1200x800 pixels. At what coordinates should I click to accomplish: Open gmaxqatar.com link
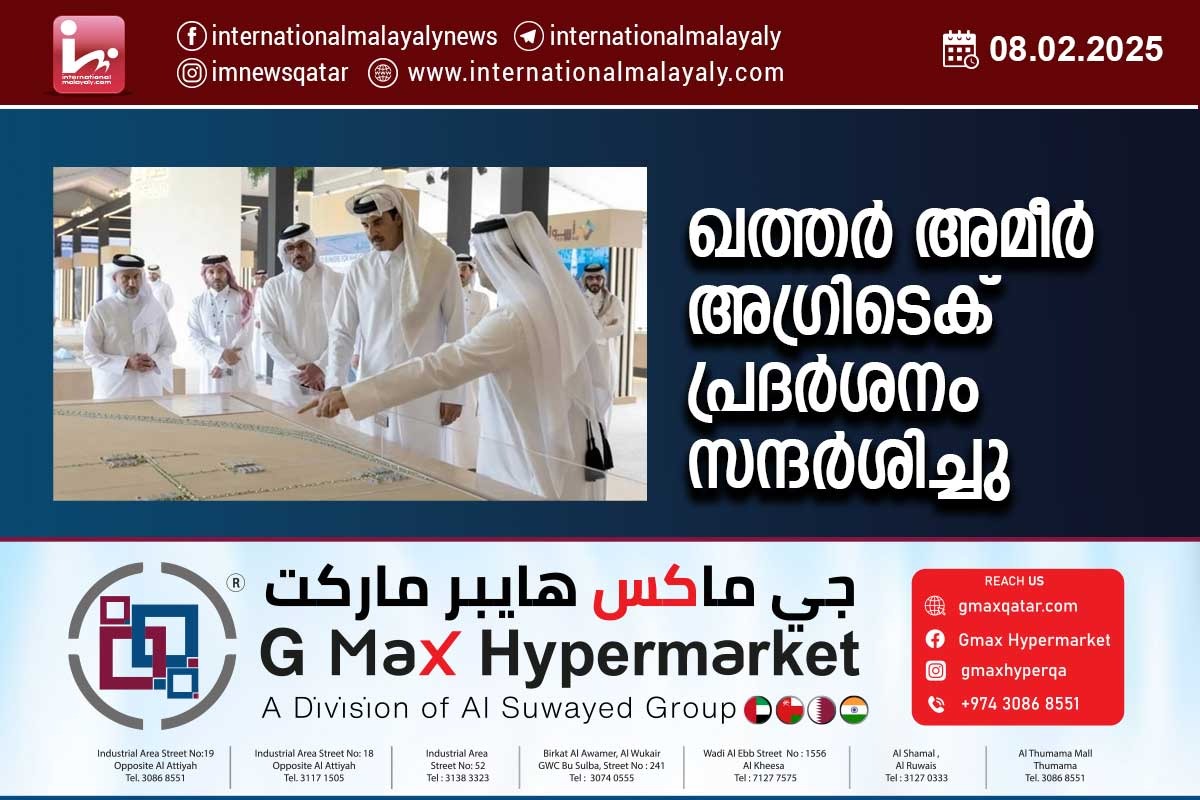coord(1018,606)
